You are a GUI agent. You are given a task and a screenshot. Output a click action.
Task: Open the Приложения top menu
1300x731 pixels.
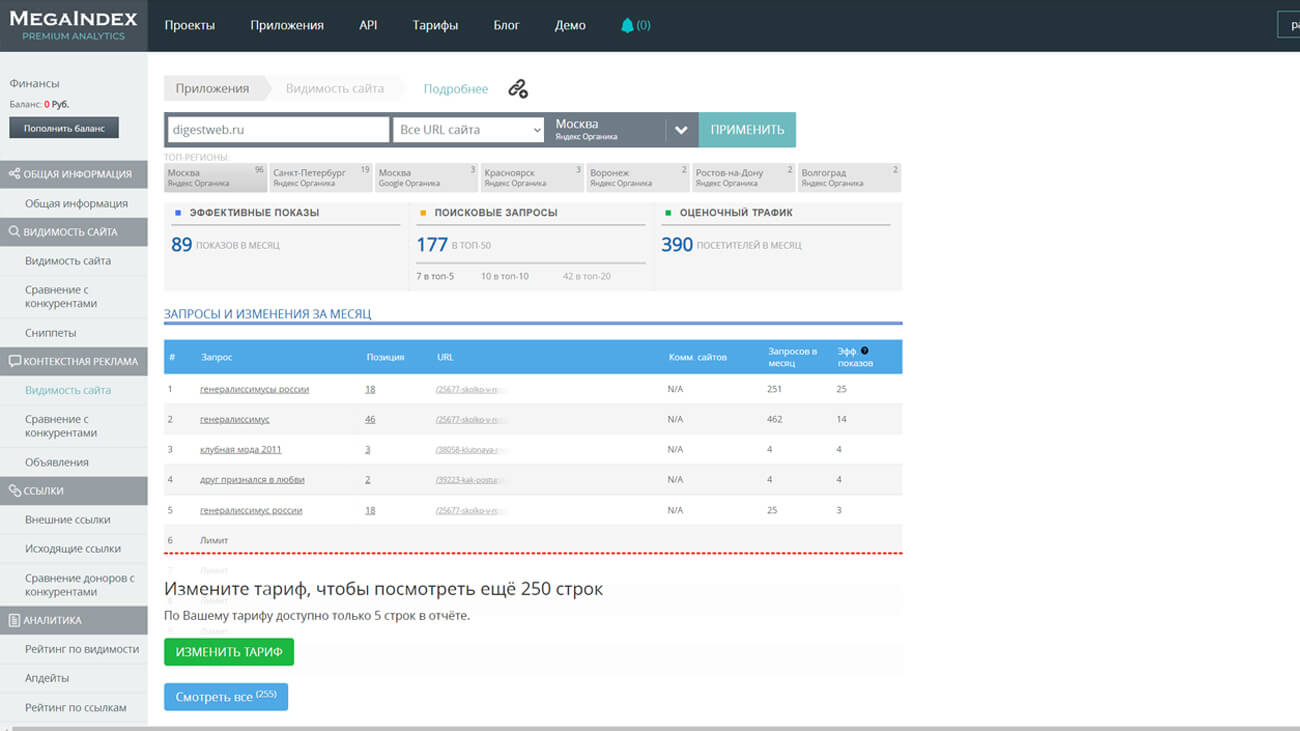(287, 25)
